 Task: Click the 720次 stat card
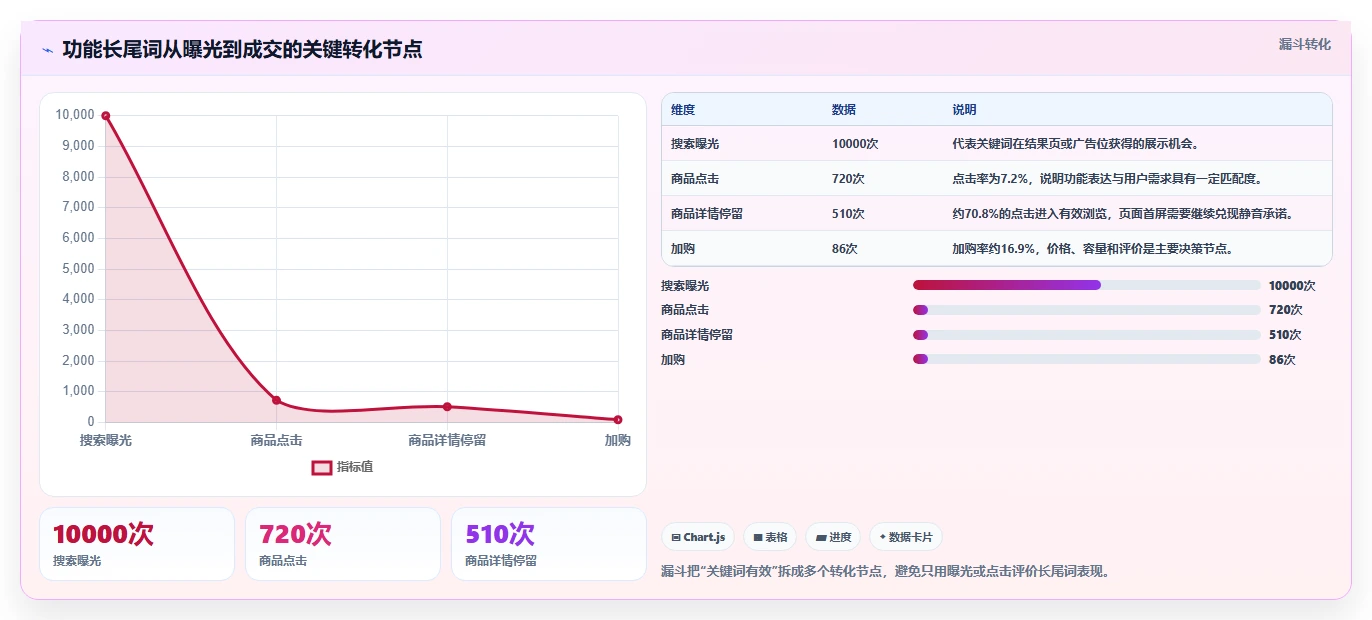coord(343,544)
